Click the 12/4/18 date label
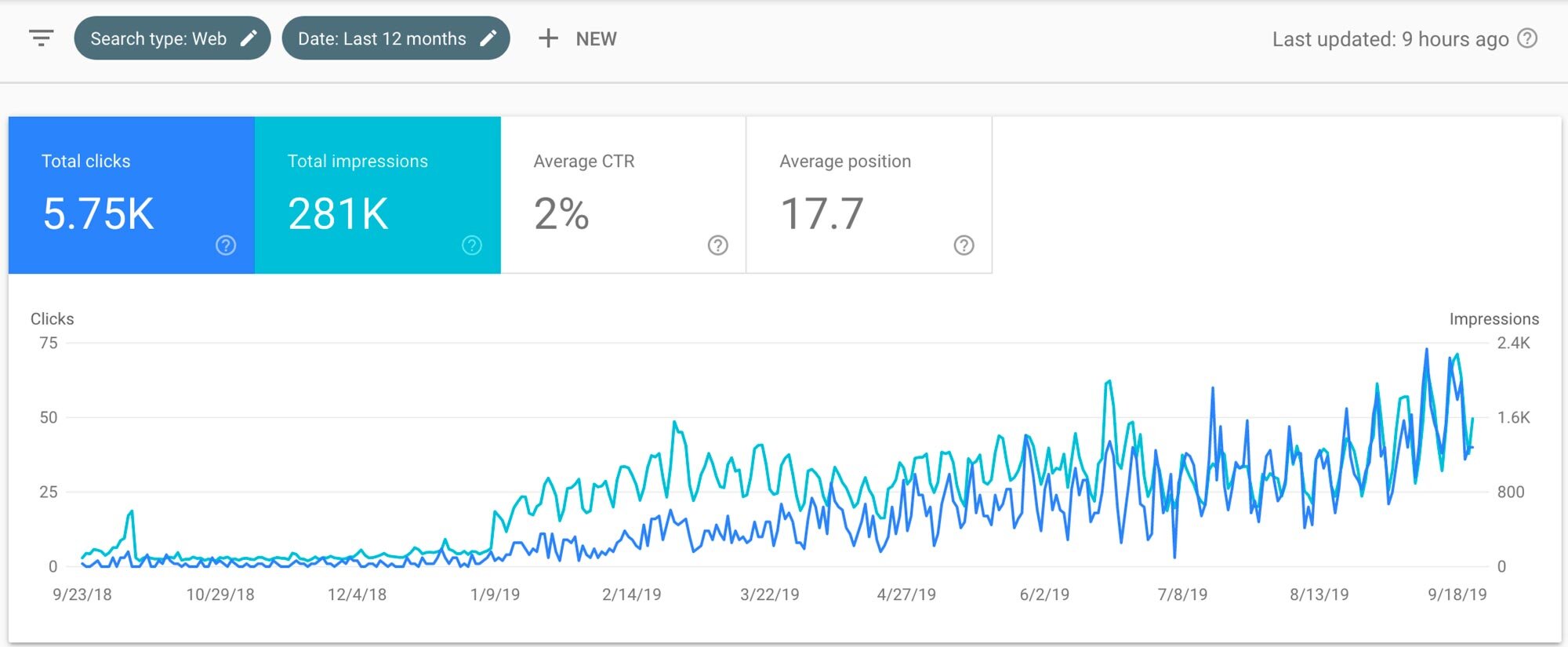 point(358,594)
